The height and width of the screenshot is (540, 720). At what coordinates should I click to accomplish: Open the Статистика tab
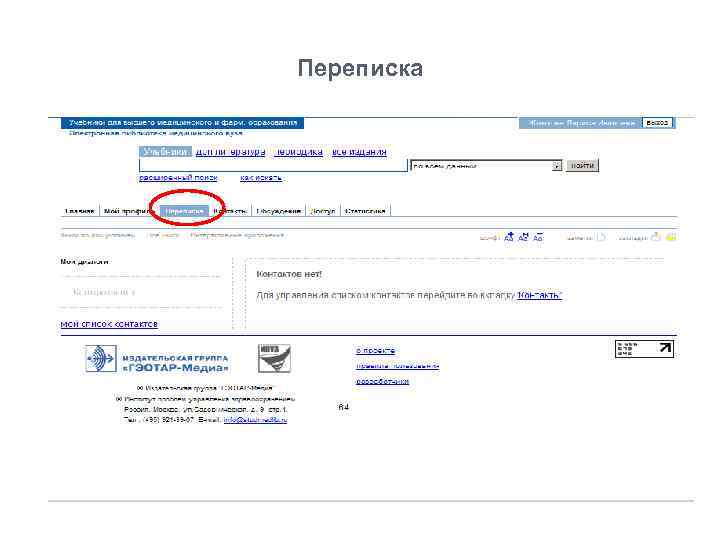[x=365, y=211]
